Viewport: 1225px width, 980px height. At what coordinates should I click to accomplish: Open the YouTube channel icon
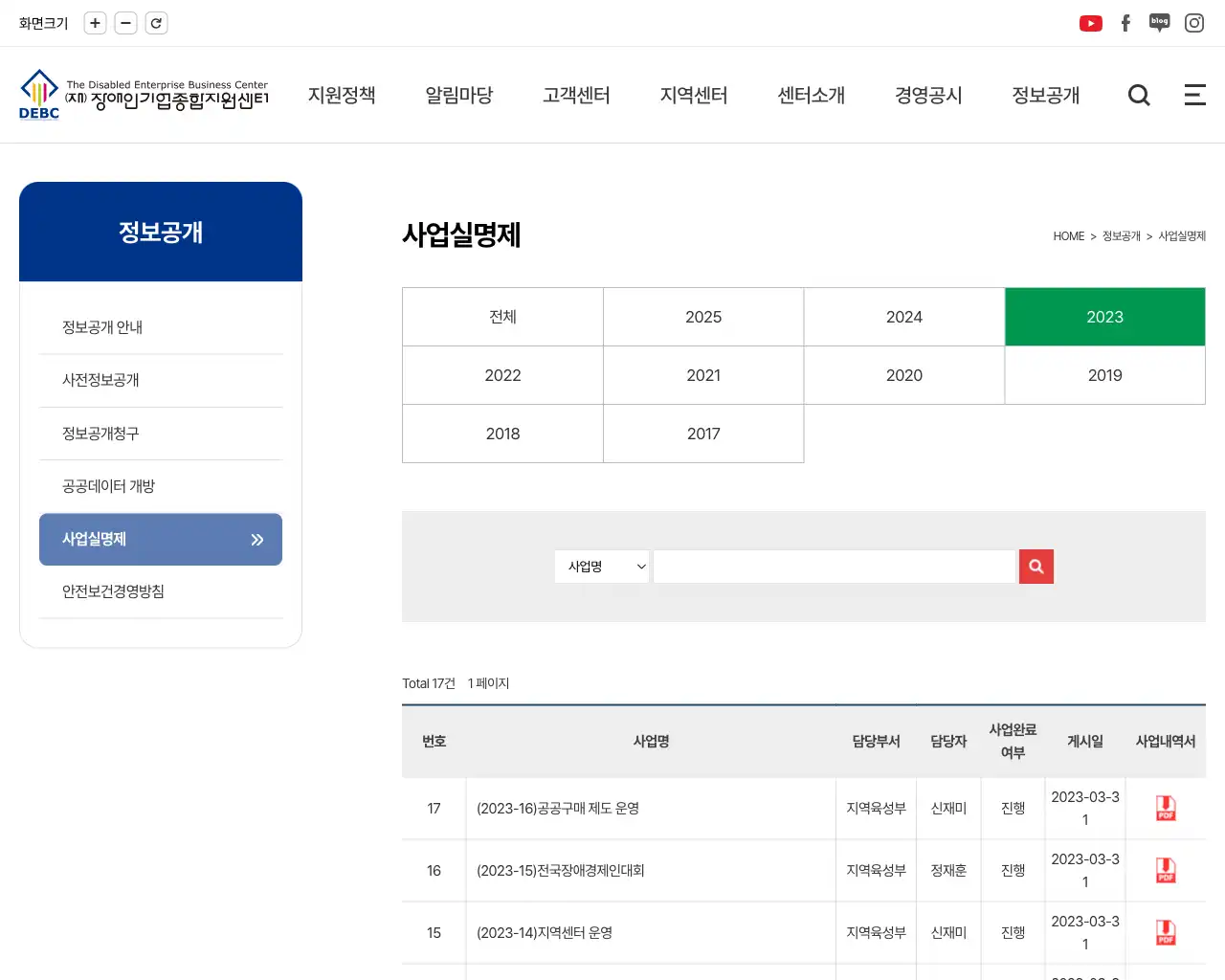tap(1090, 23)
